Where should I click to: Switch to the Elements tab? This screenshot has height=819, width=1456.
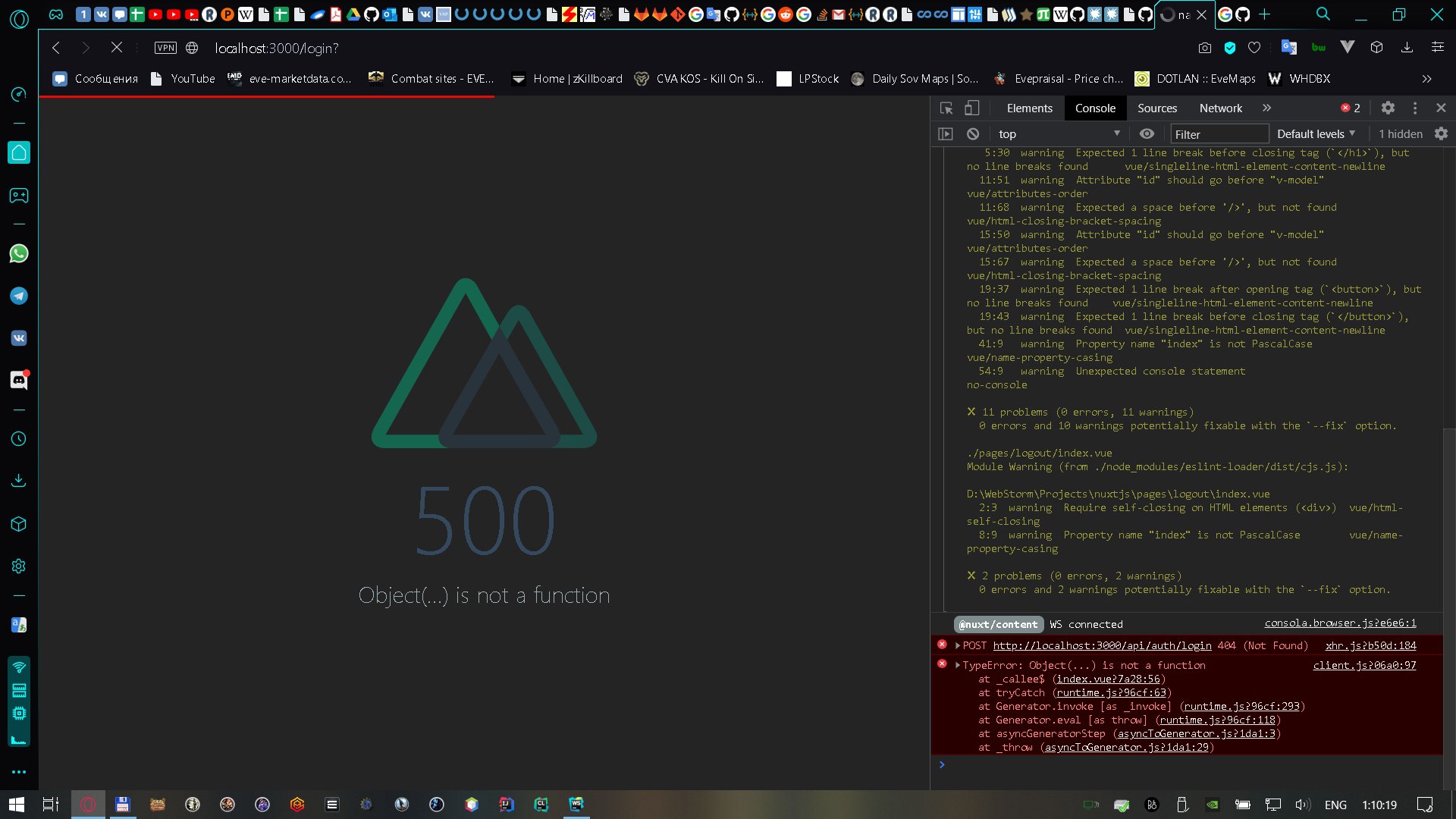tap(1029, 108)
